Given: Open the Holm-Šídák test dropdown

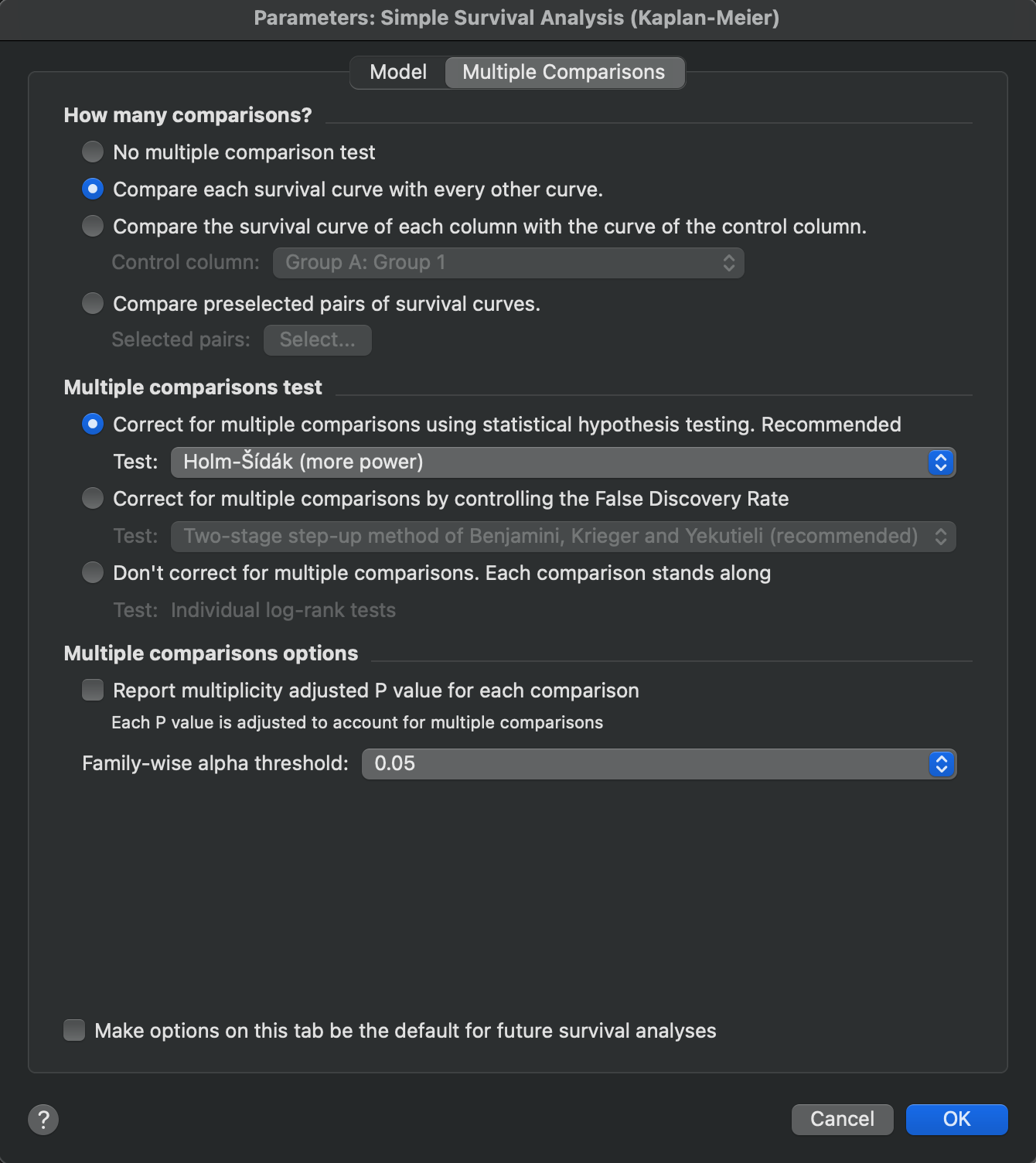Looking at the screenshot, I should 563,462.
